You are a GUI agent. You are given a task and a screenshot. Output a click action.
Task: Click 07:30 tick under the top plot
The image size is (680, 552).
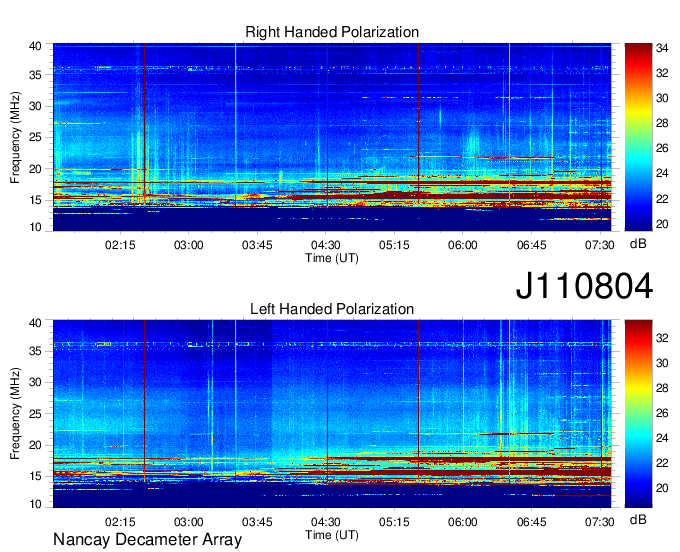(600, 245)
